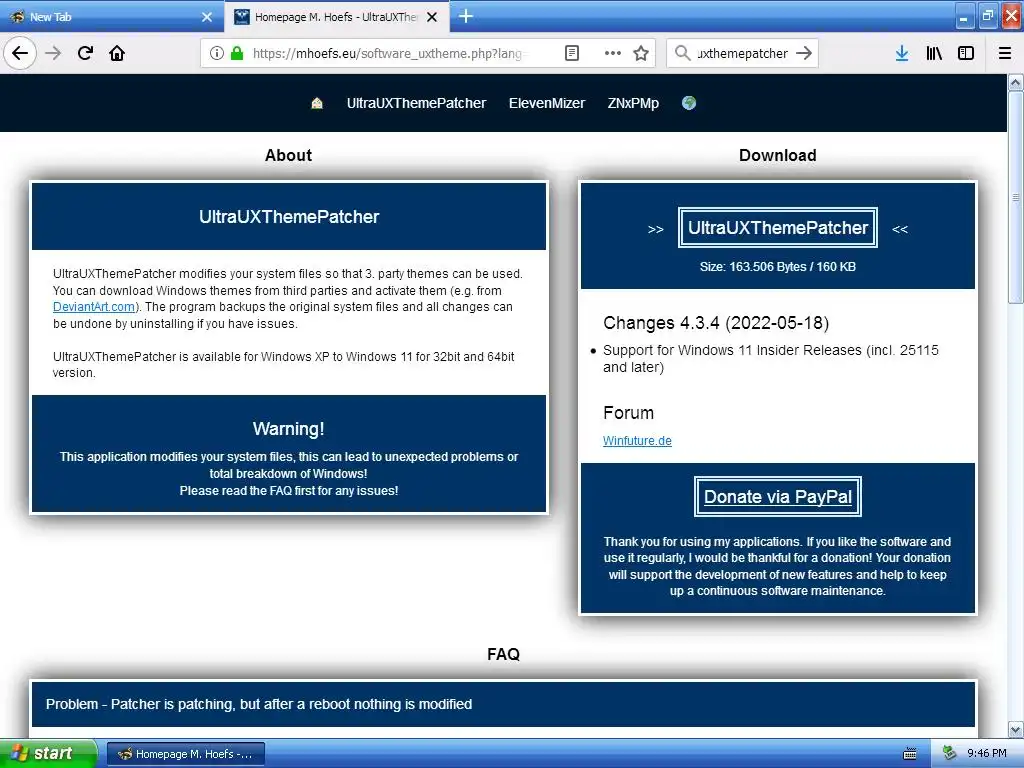Click the search magnifier icon
Image resolution: width=1024 pixels, height=768 pixels.
(682, 53)
